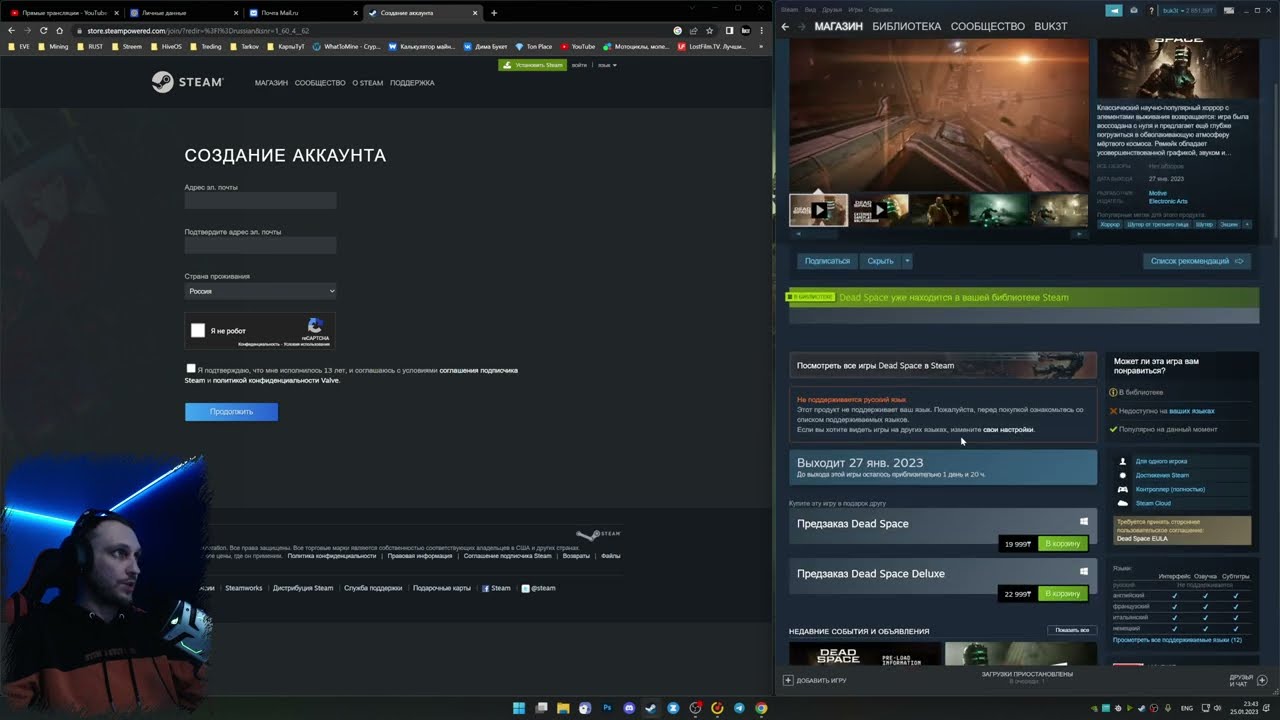Open БИБЛИОТЕКА in the Steam client
Image resolution: width=1280 pixels, height=720 pixels.
[906, 26]
